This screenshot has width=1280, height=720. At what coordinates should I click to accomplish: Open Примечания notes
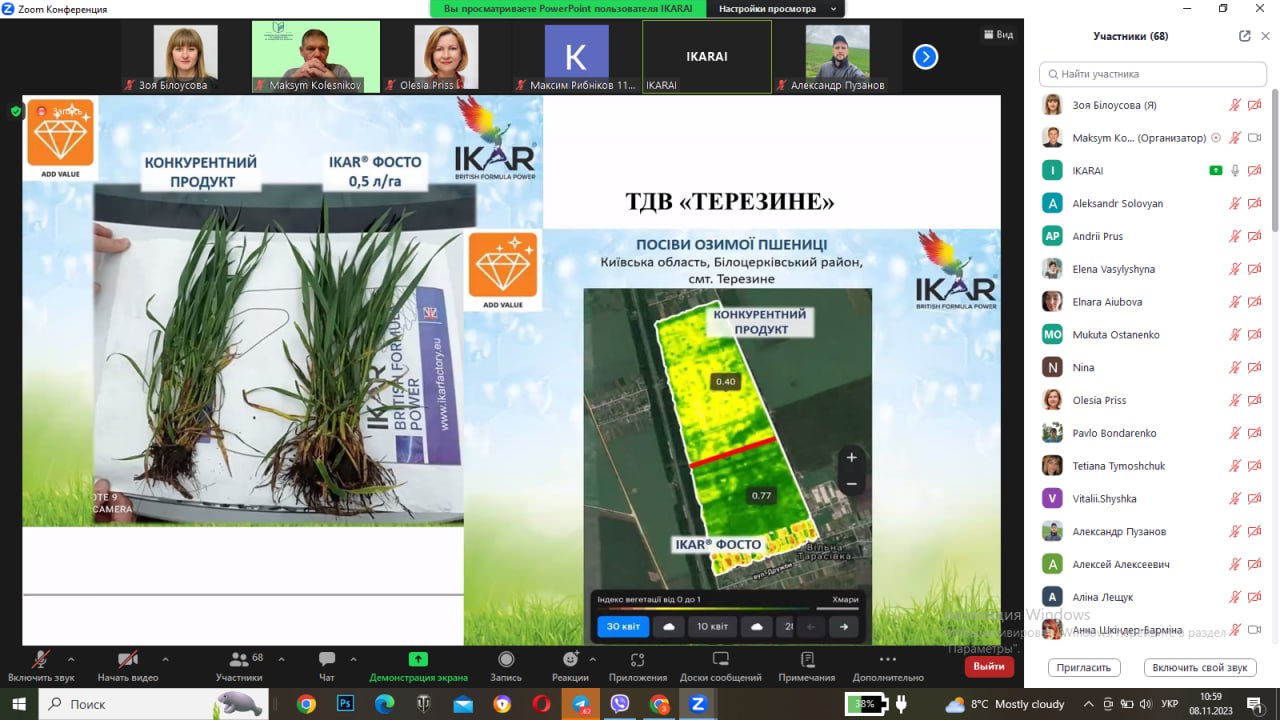pyautogui.click(x=807, y=666)
